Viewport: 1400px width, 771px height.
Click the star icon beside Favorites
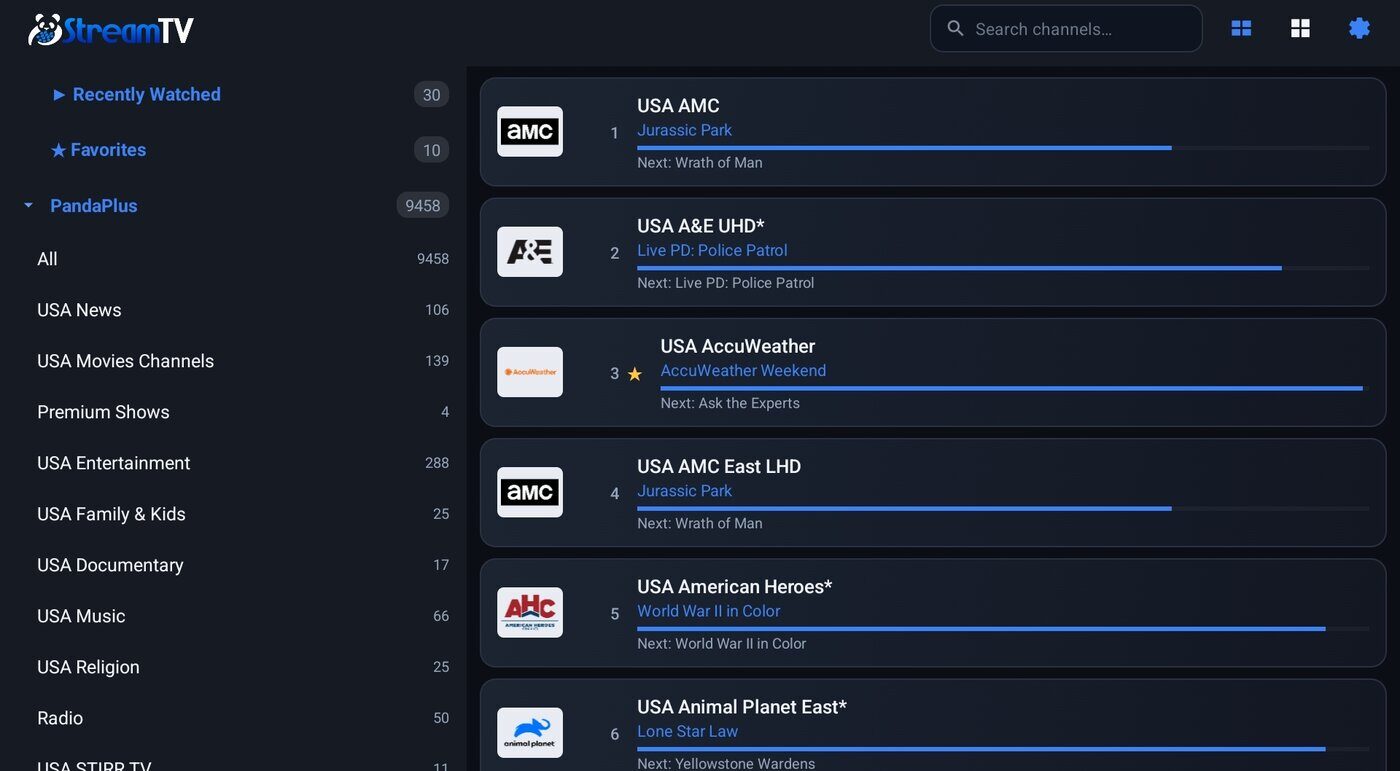(x=58, y=150)
